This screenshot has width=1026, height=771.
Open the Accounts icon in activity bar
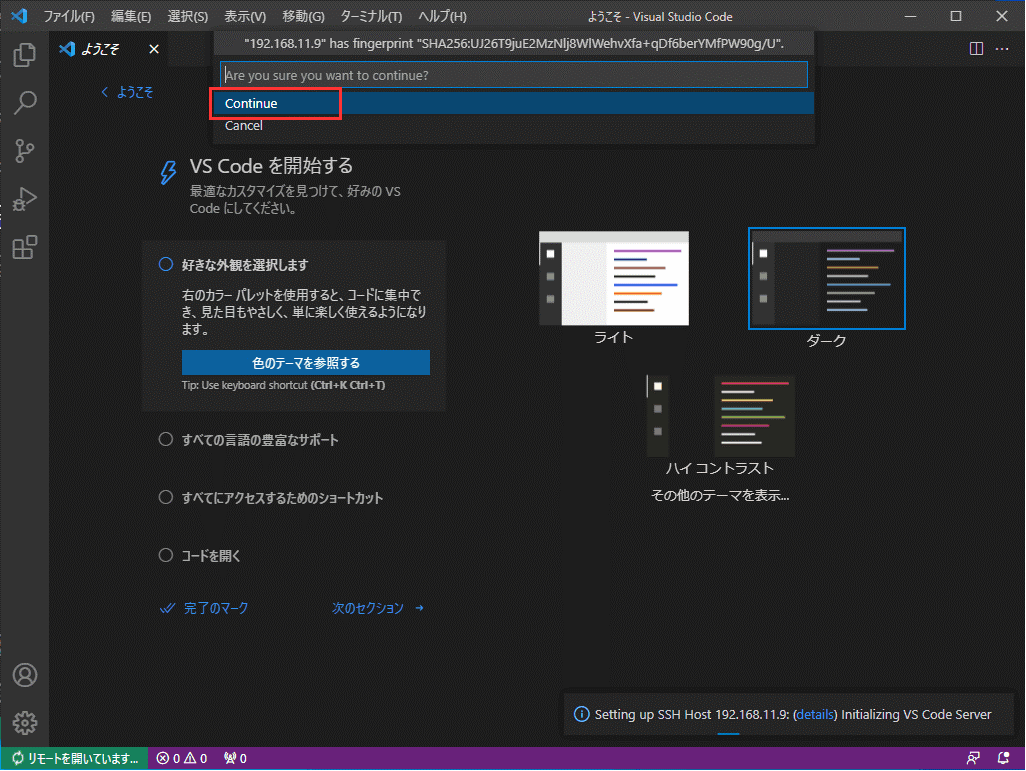[x=25, y=675]
